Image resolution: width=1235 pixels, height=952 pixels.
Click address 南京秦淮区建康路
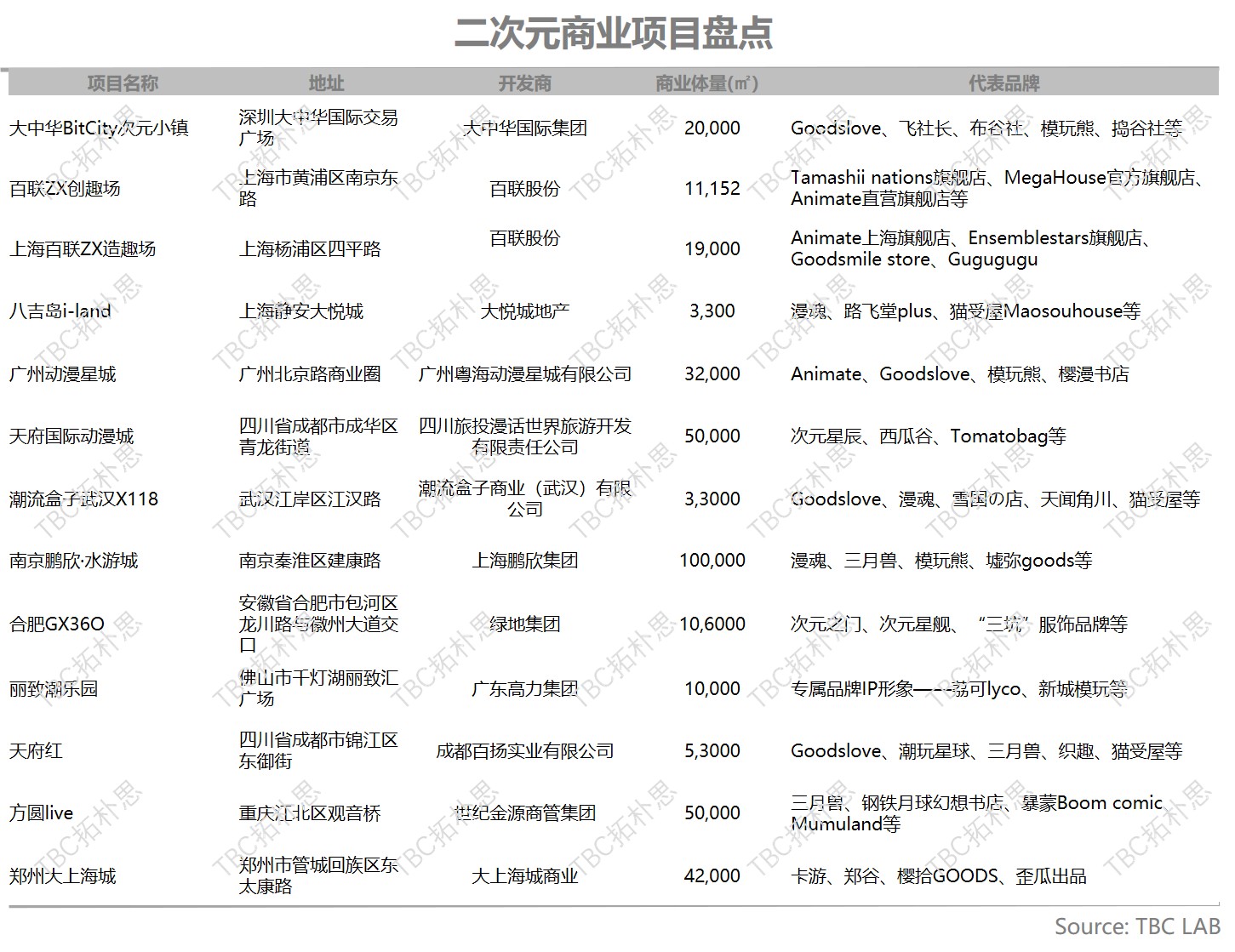pos(310,561)
